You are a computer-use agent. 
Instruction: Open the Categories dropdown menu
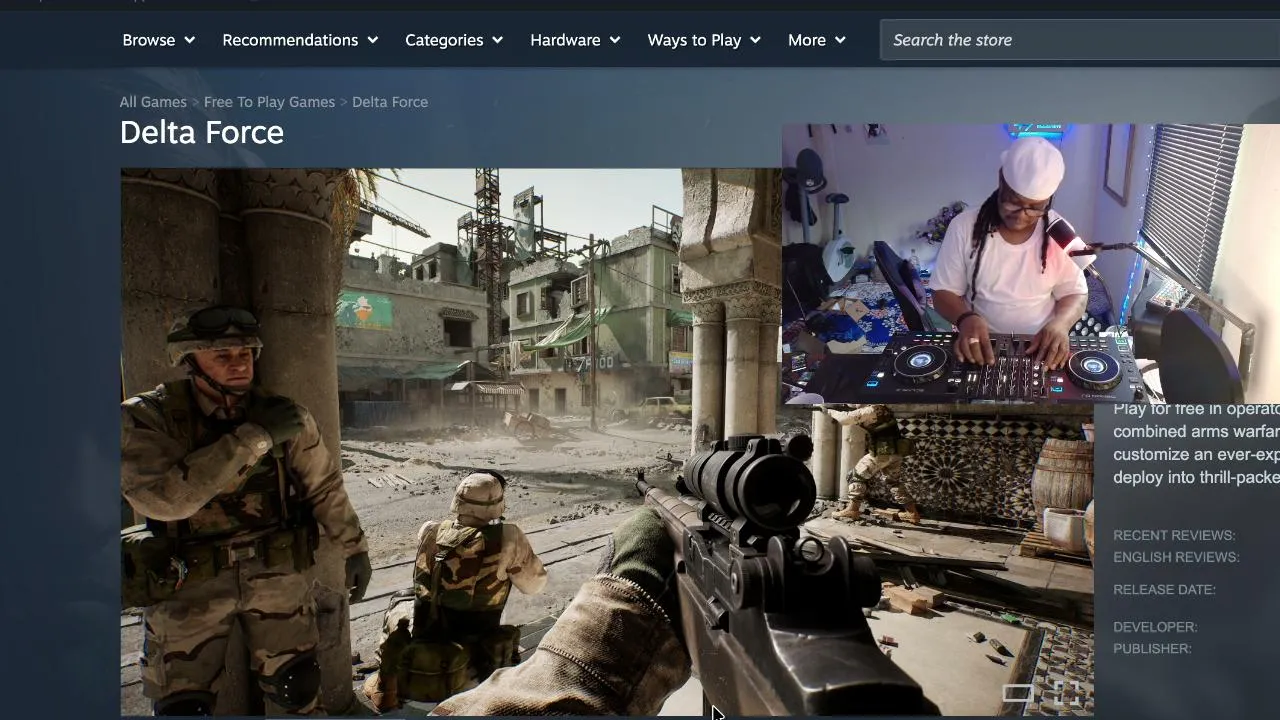[x=454, y=40]
